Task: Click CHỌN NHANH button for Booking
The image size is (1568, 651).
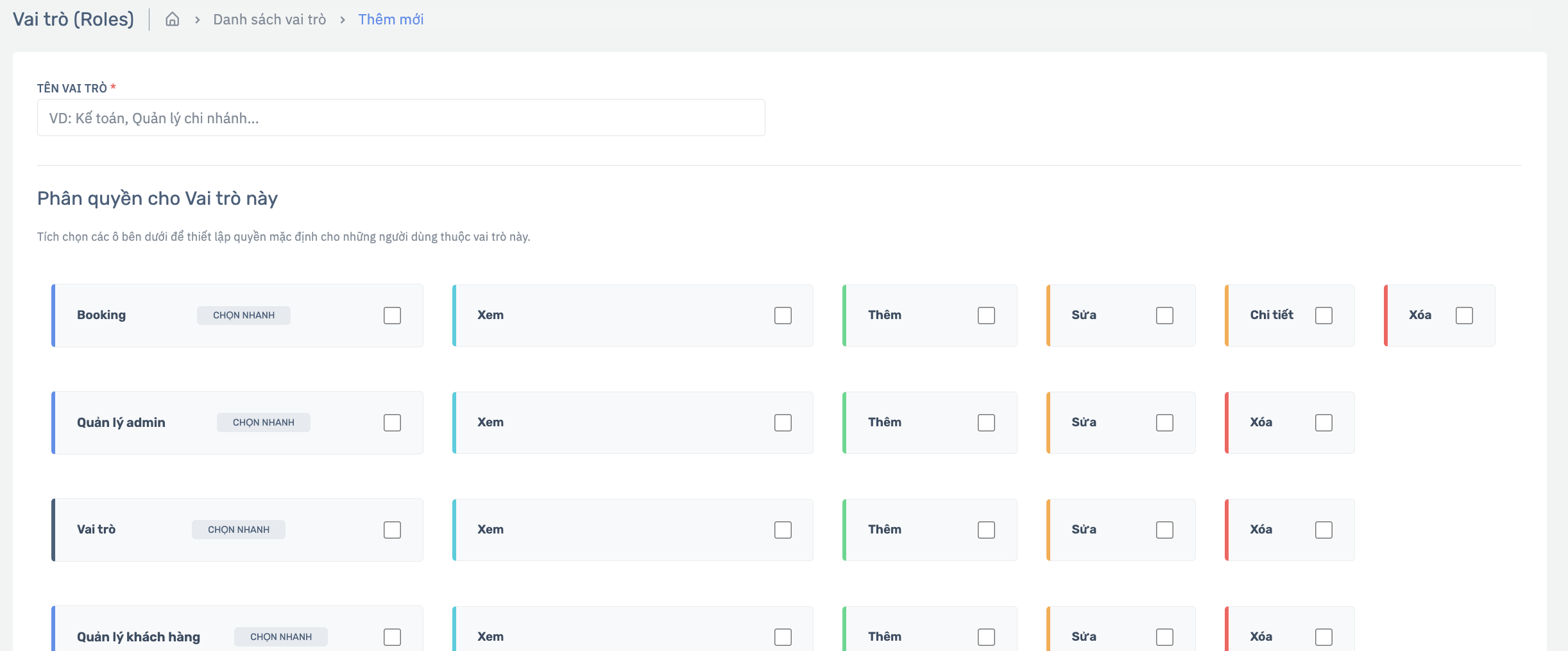Action: click(x=244, y=315)
